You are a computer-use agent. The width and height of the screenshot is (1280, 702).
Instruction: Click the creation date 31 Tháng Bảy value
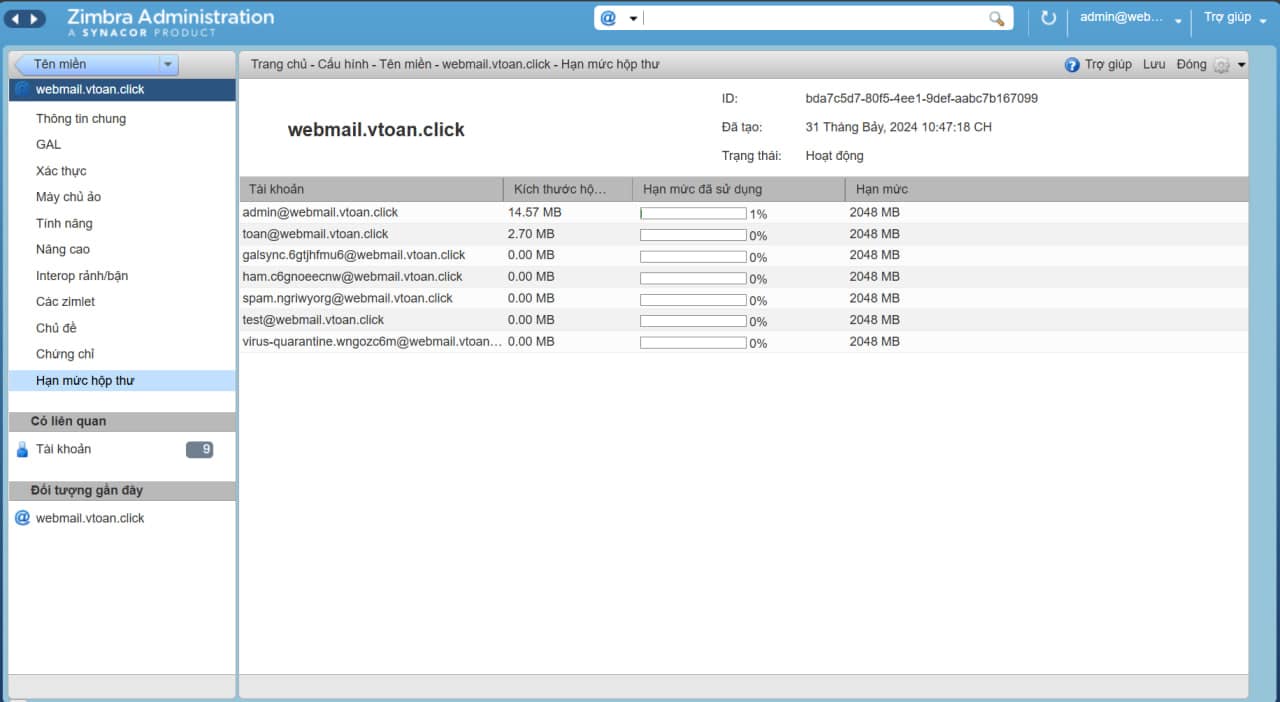[x=898, y=127]
